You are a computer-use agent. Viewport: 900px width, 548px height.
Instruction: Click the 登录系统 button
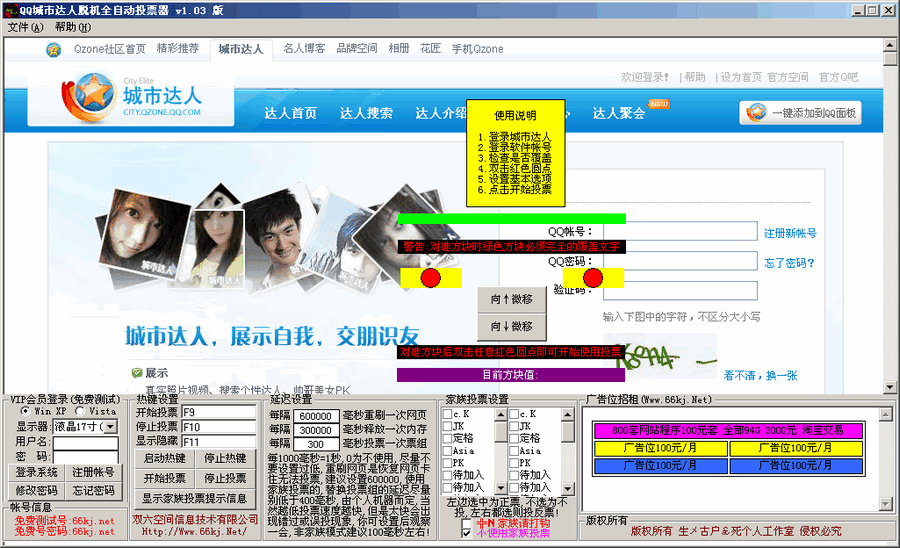[36, 472]
